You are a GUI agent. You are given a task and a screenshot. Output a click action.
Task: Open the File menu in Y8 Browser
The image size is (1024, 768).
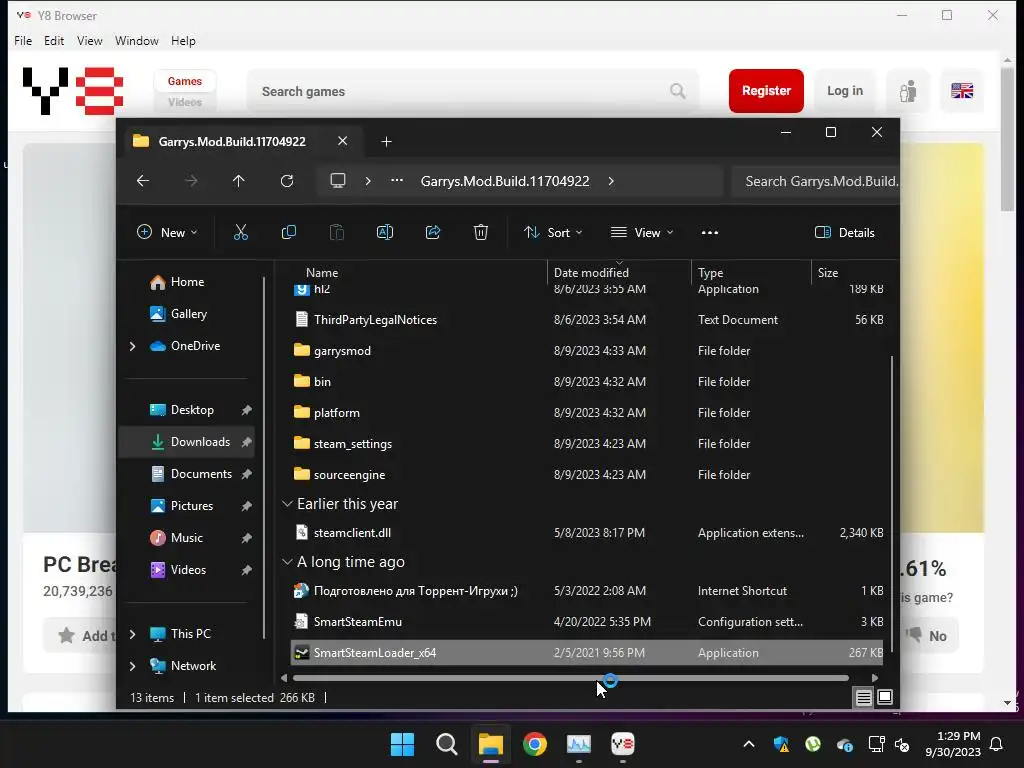pyautogui.click(x=23, y=40)
